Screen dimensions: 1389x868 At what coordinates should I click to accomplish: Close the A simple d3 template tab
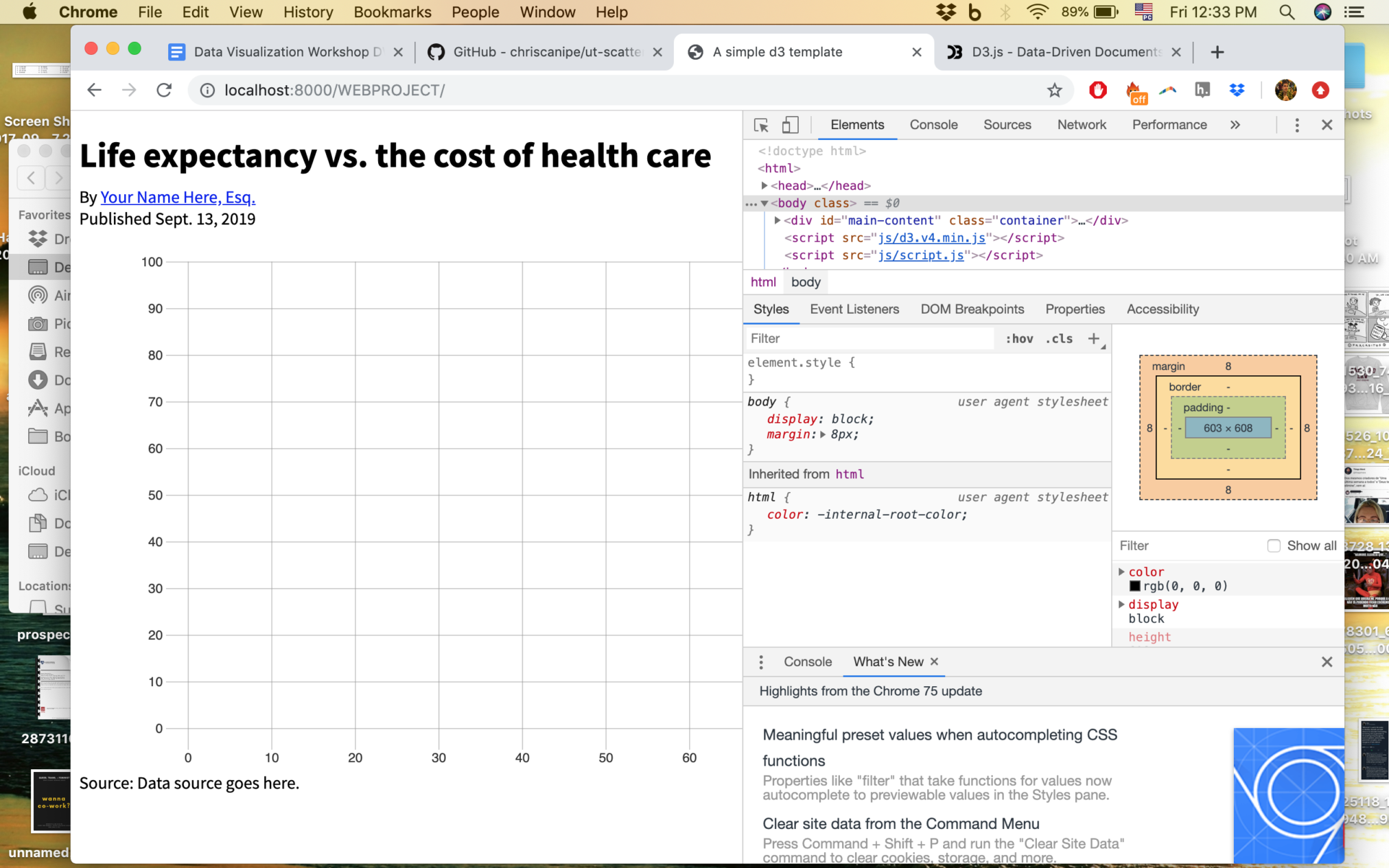(x=916, y=52)
